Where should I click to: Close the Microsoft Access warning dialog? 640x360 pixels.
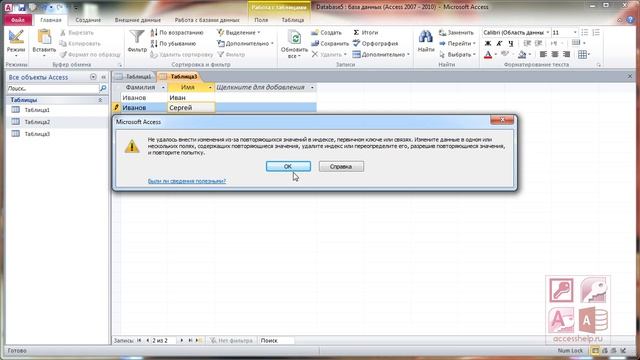coord(502,120)
